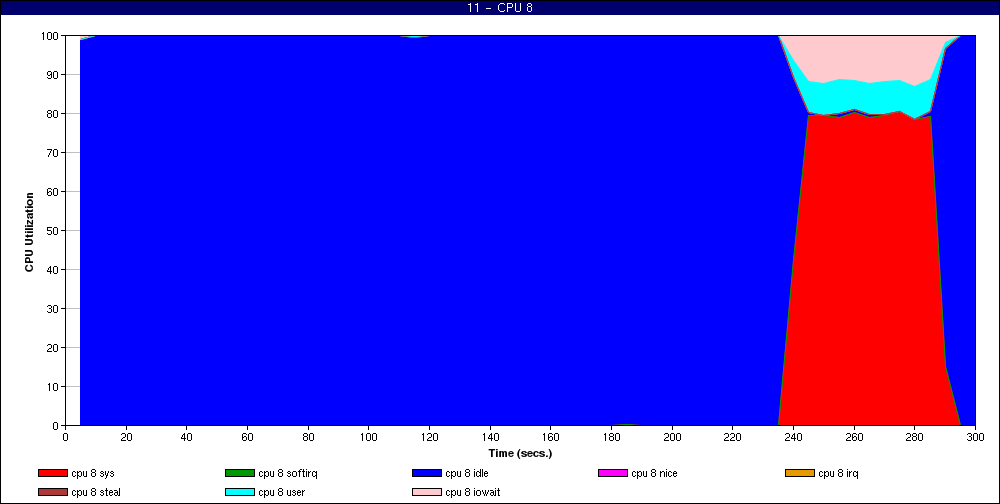This screenshot has height=504, width=1000.
Task: Click the 280 tick on time axis
Action: (915, 437)
